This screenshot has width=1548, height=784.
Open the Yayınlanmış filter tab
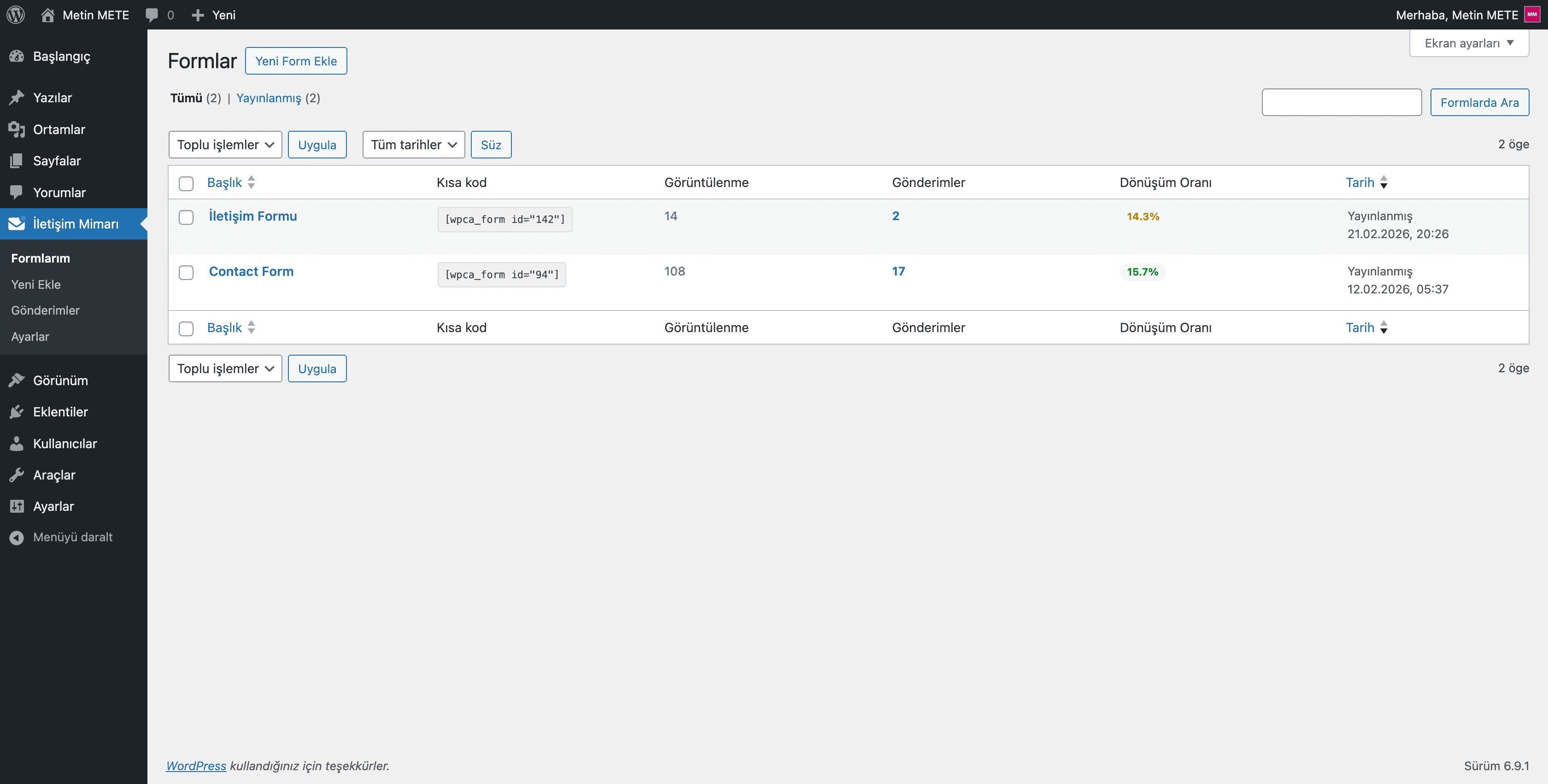point(268,98)
